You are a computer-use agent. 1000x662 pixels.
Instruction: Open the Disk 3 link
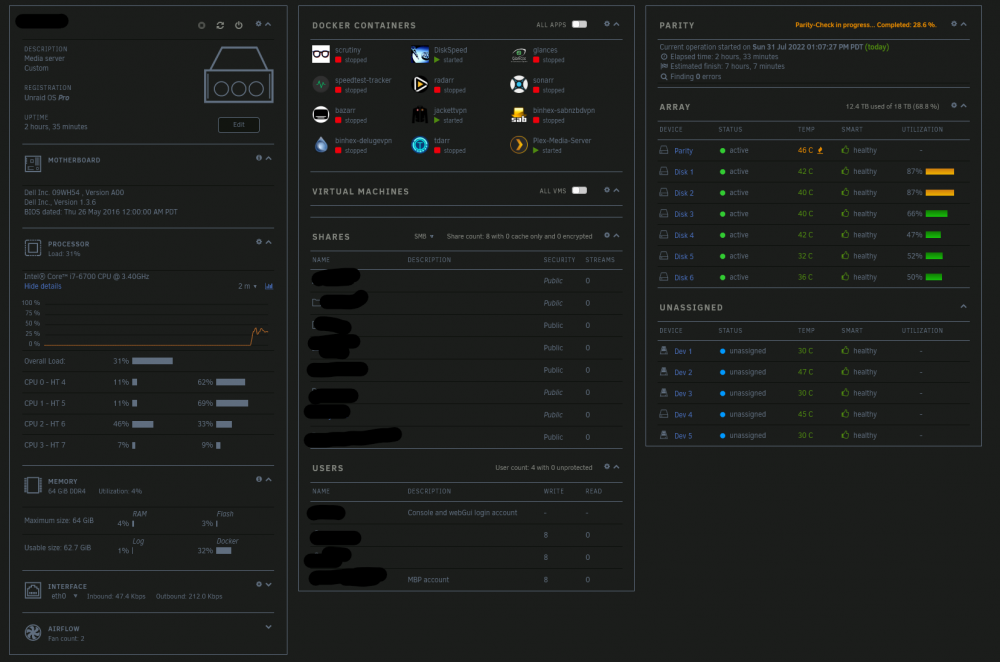(684, 214)
